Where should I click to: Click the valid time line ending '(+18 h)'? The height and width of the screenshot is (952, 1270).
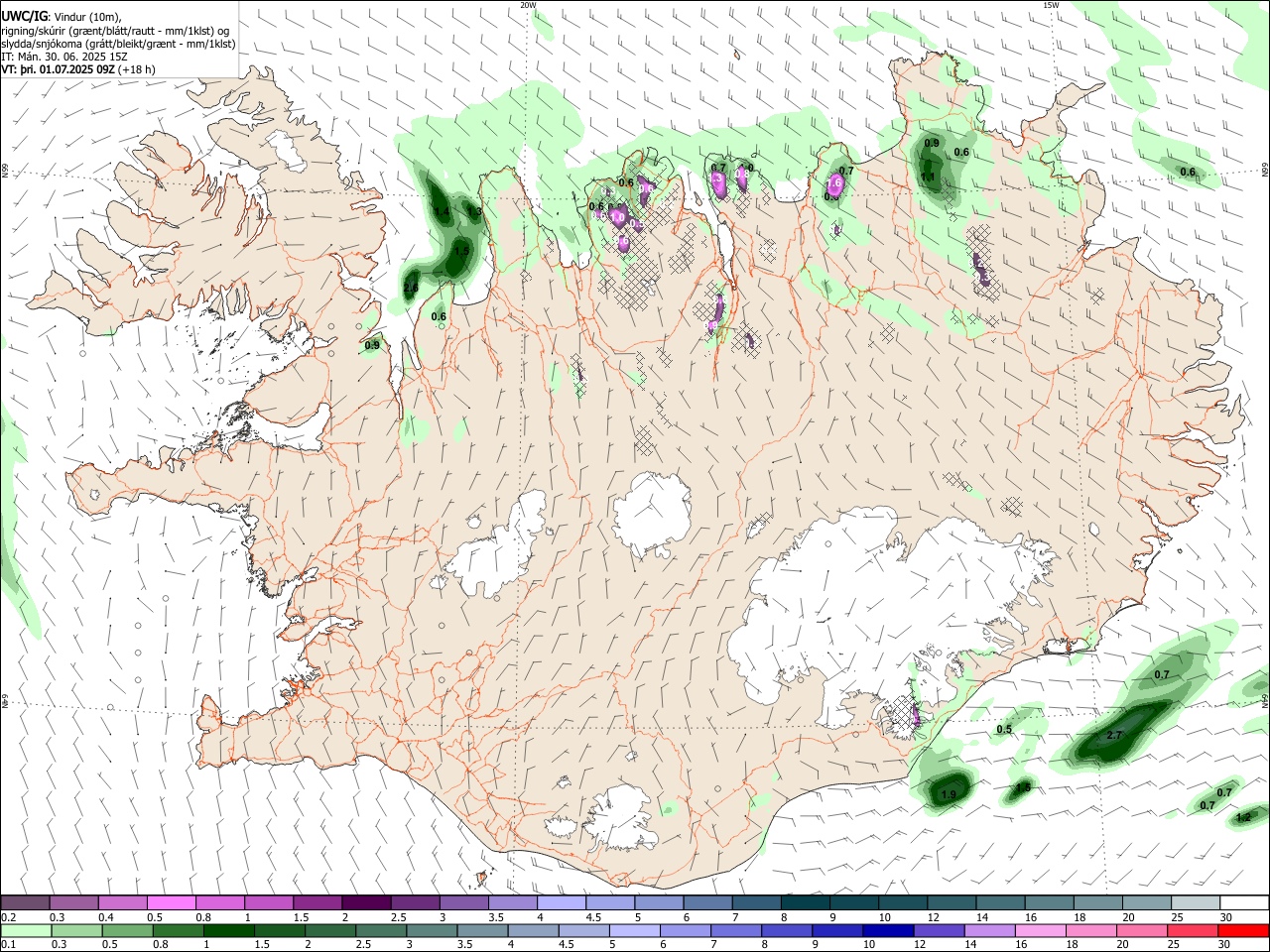(78, 69)
